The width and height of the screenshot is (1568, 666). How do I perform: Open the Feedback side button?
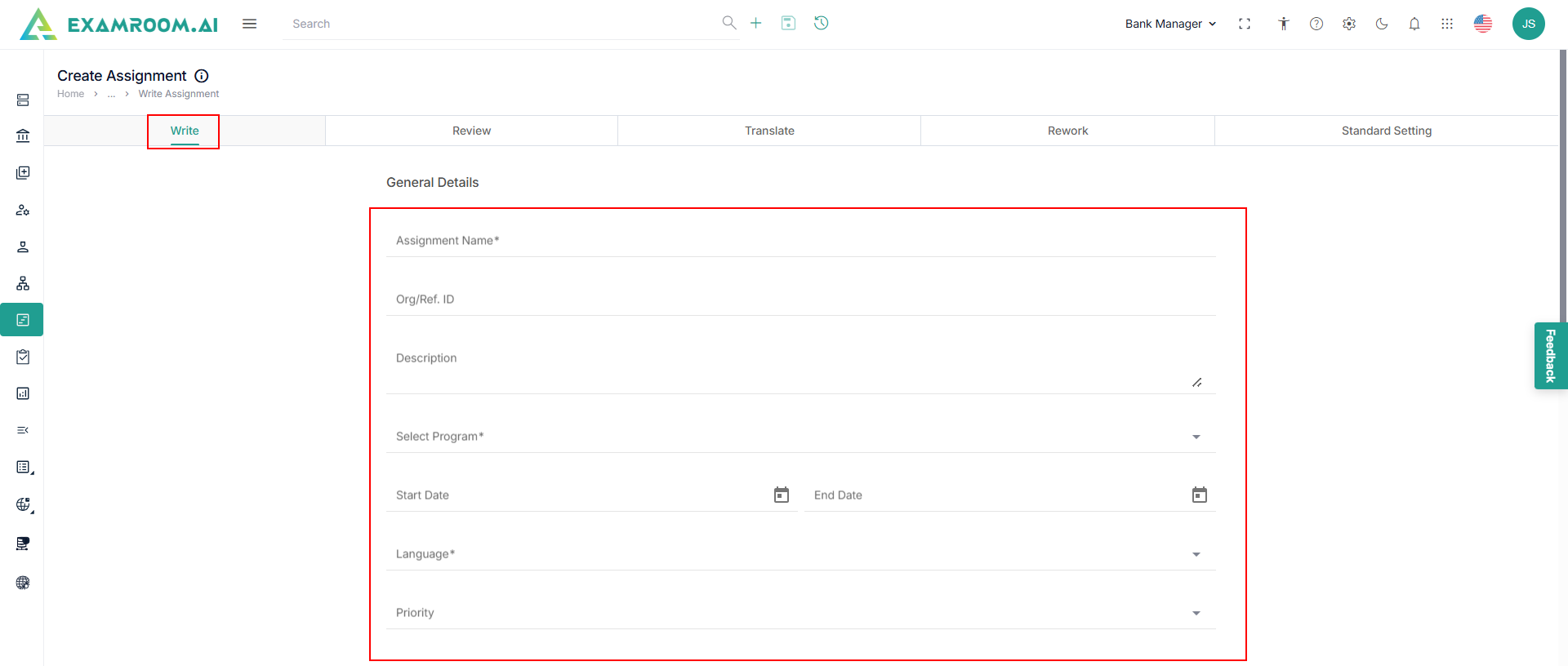coord(1551,356)
